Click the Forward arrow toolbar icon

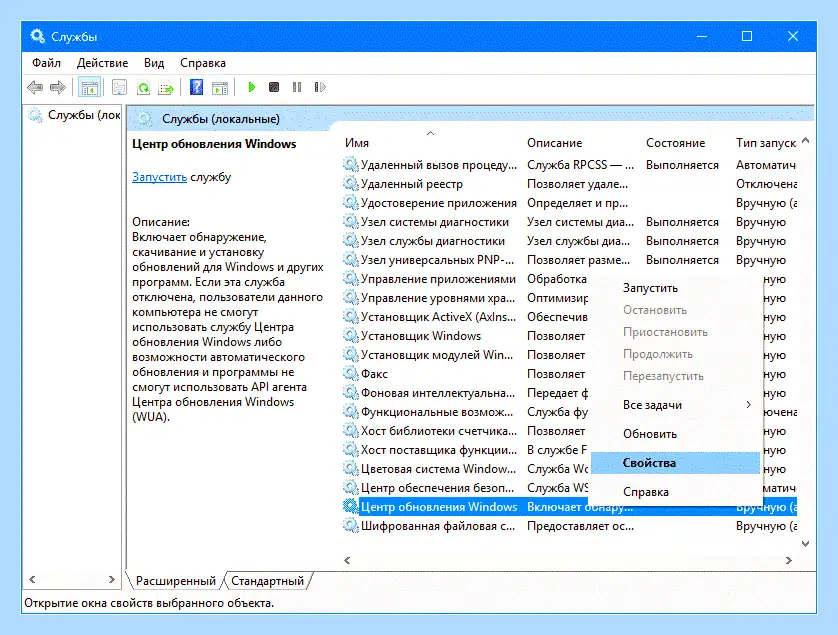57,87
